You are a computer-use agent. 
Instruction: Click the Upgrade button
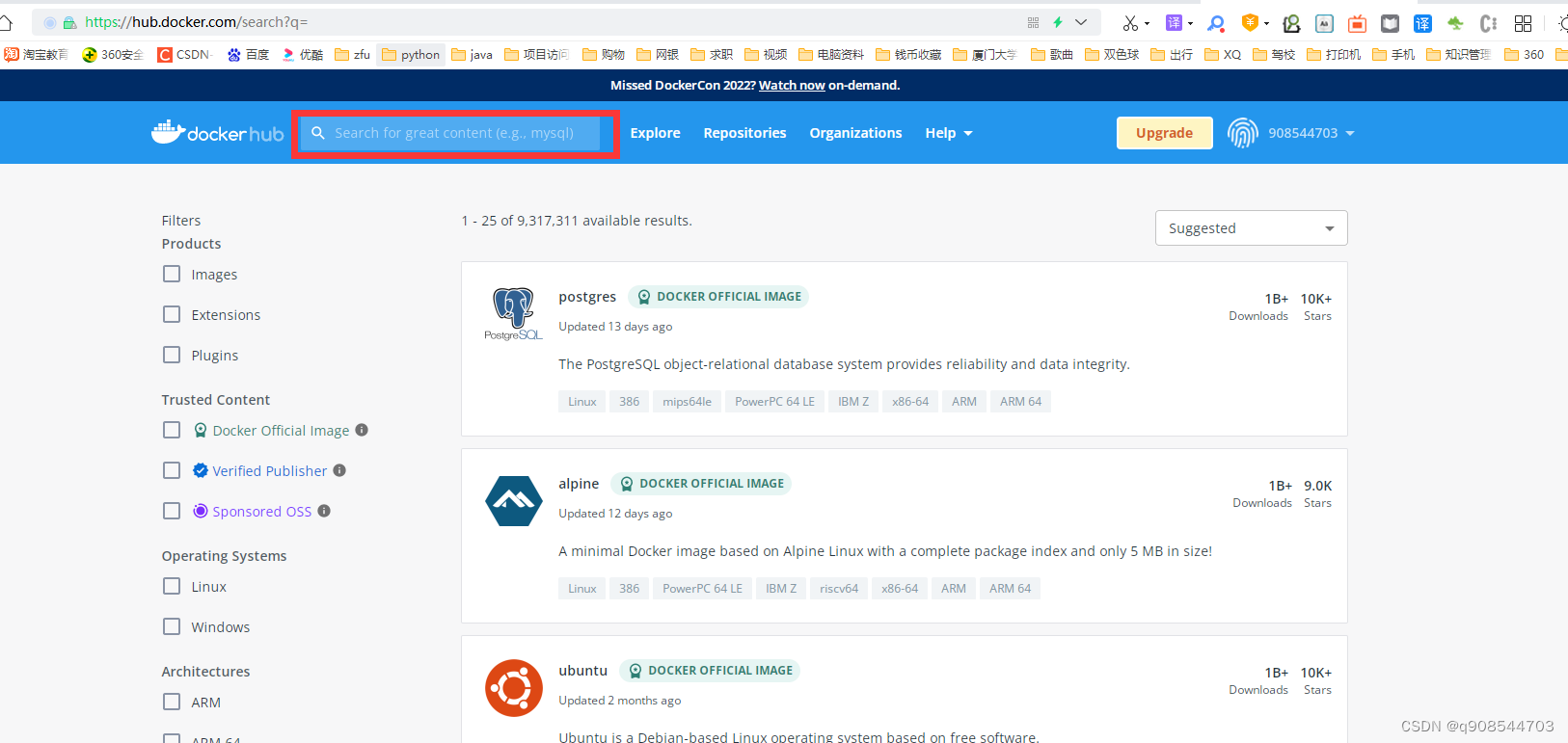1164,133
